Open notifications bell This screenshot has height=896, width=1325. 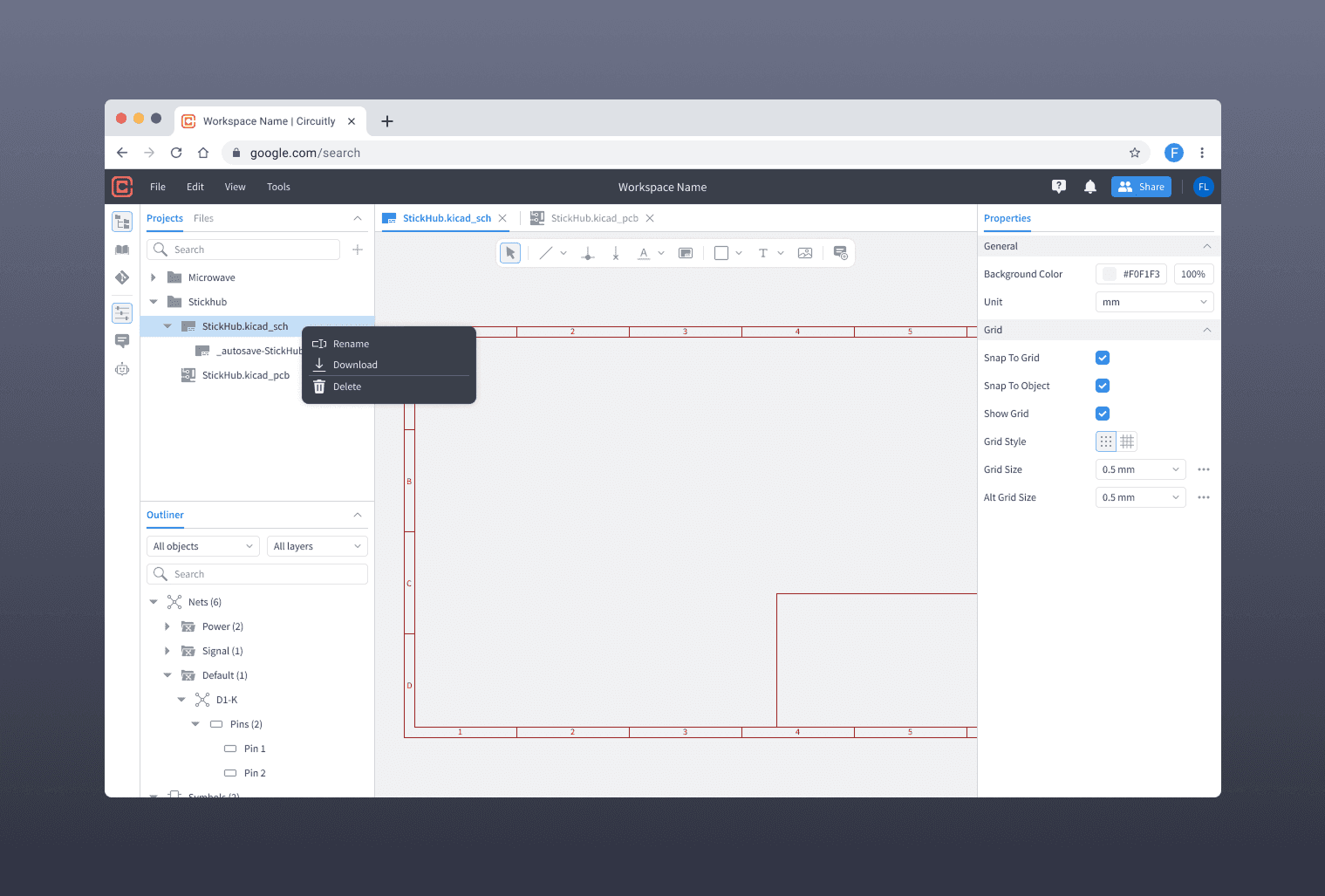(x=1090, y=187)
